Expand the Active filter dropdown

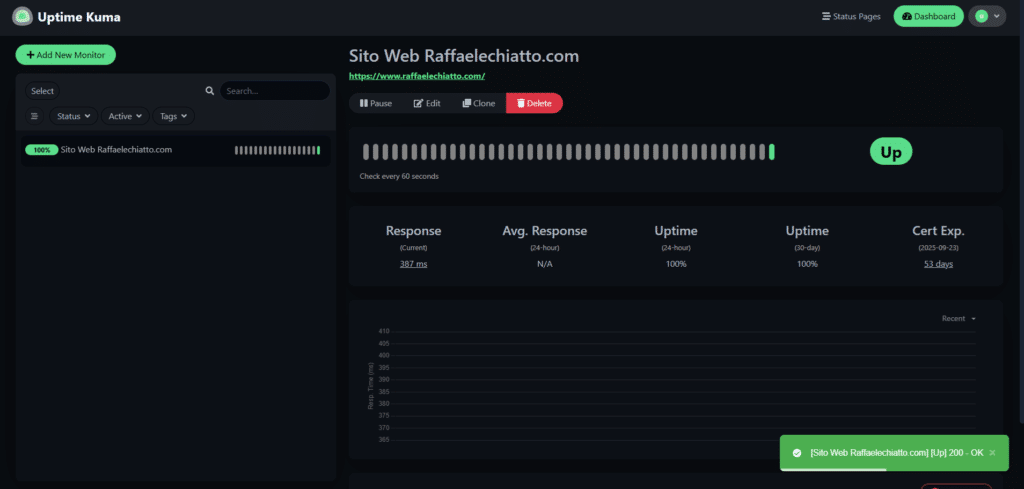pos(125,116)
